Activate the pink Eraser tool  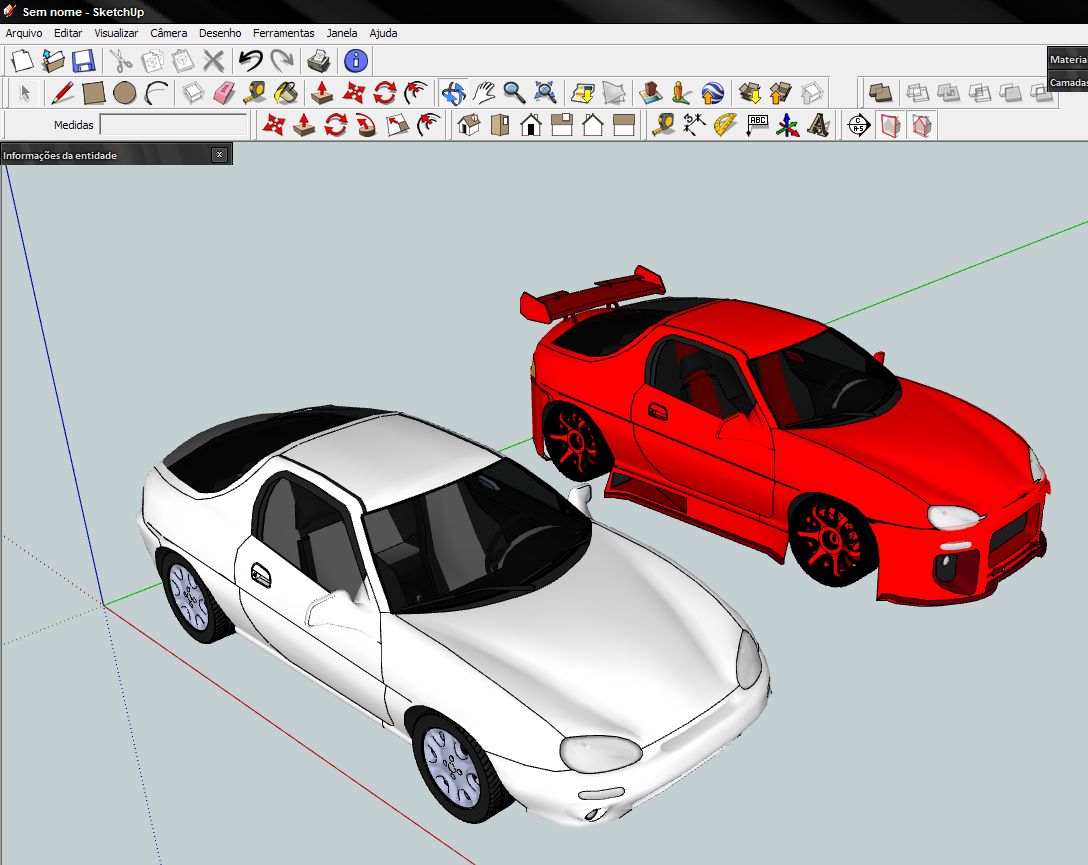(224, 93)
